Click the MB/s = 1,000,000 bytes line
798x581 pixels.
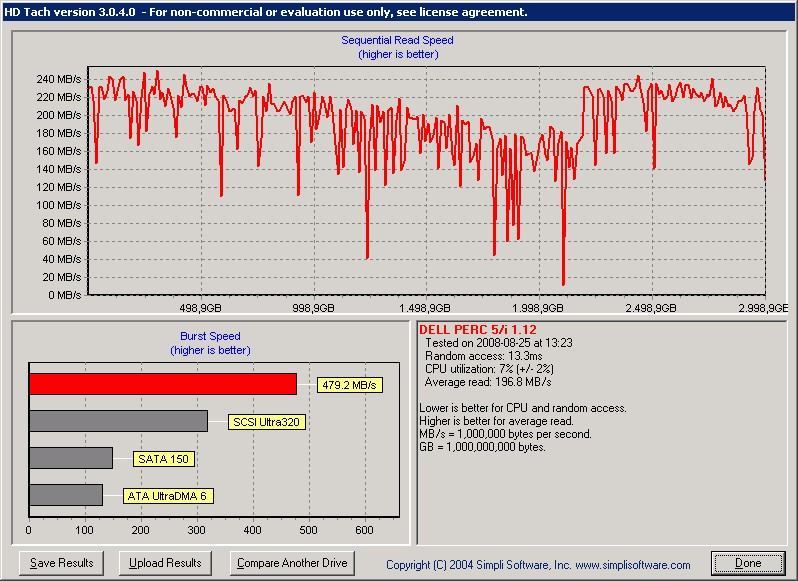tap(505, 434)
